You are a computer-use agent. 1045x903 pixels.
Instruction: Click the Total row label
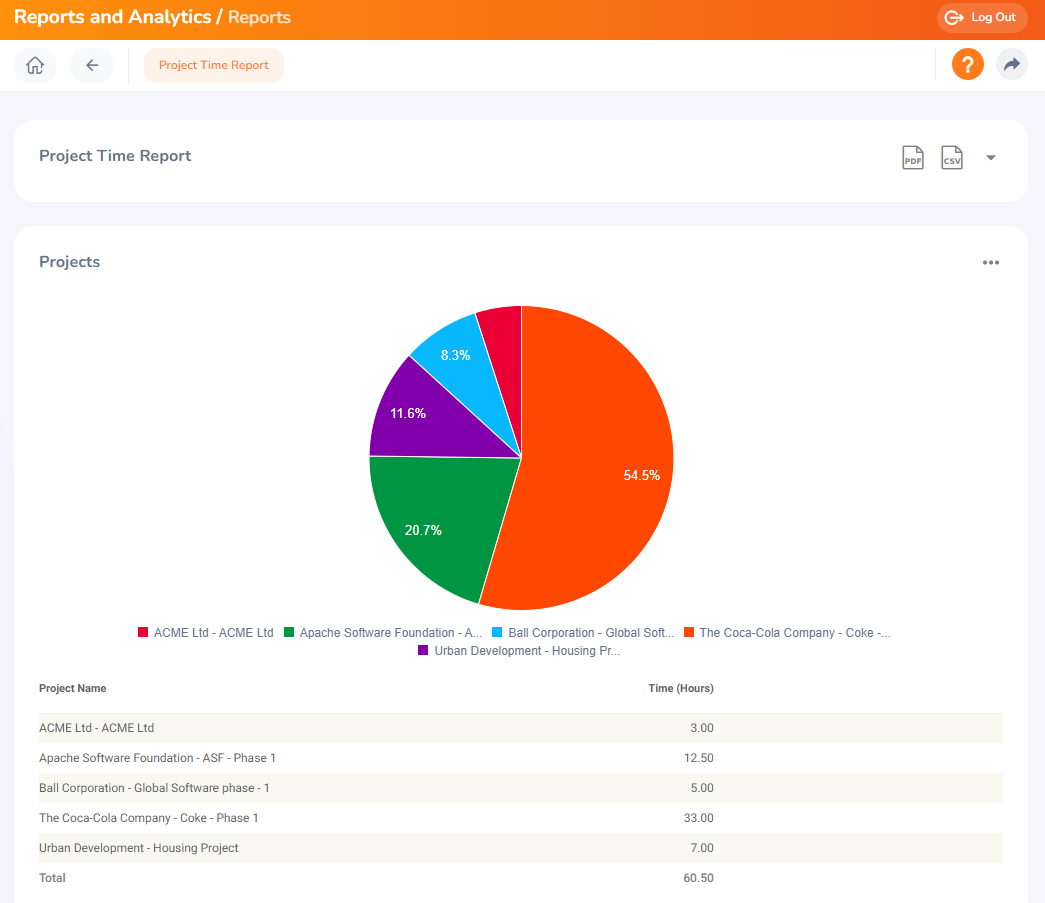pos(52,878)
